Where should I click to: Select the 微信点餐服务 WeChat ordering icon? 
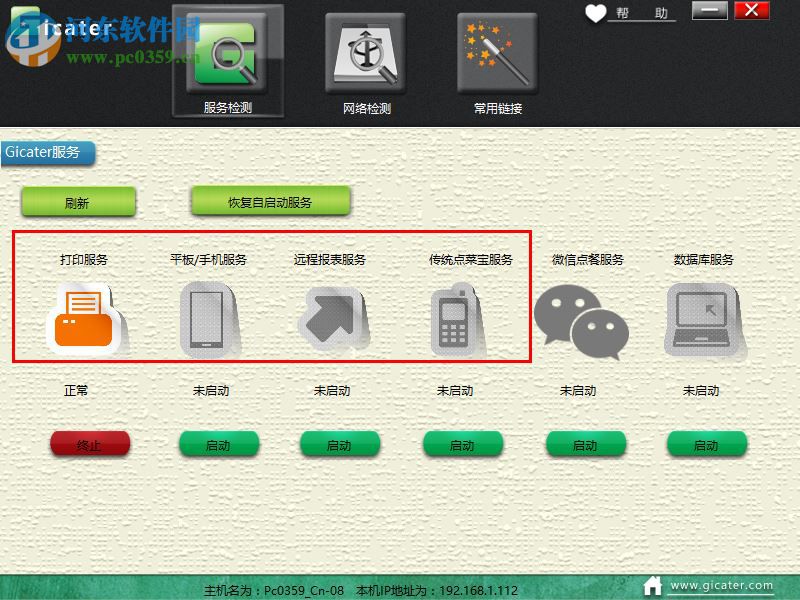click(580, 320)
